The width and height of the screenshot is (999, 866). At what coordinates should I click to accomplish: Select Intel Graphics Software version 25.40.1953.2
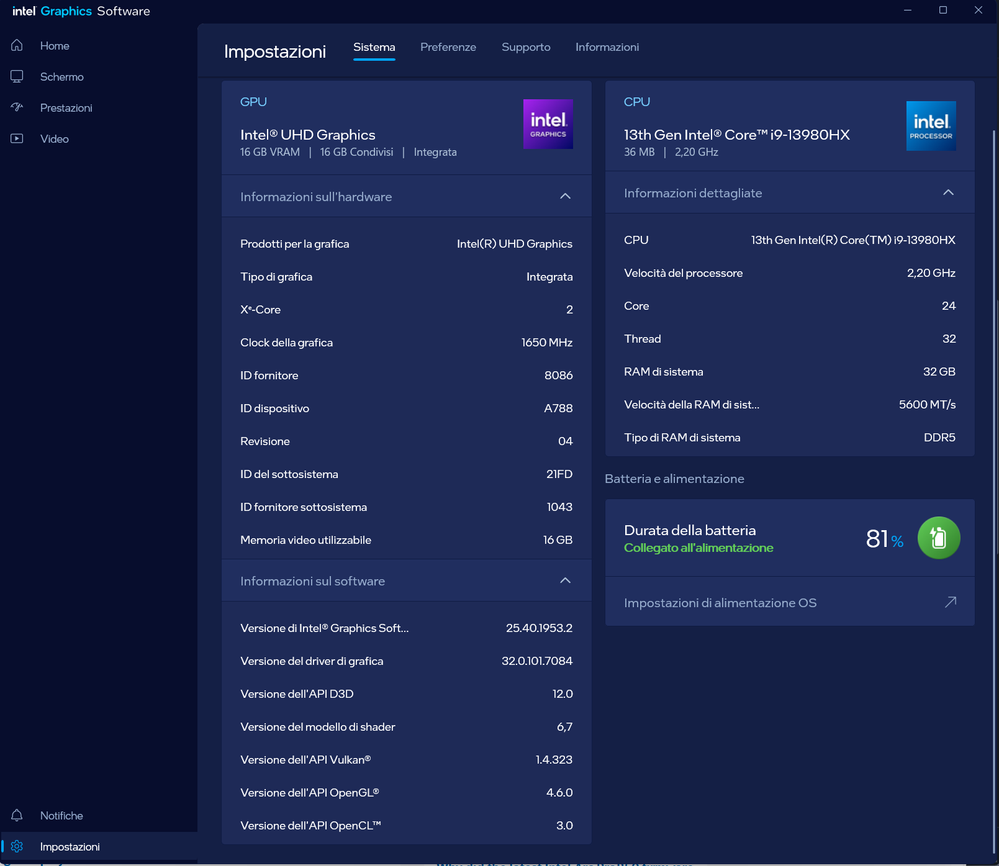click(x=539, y=628)
